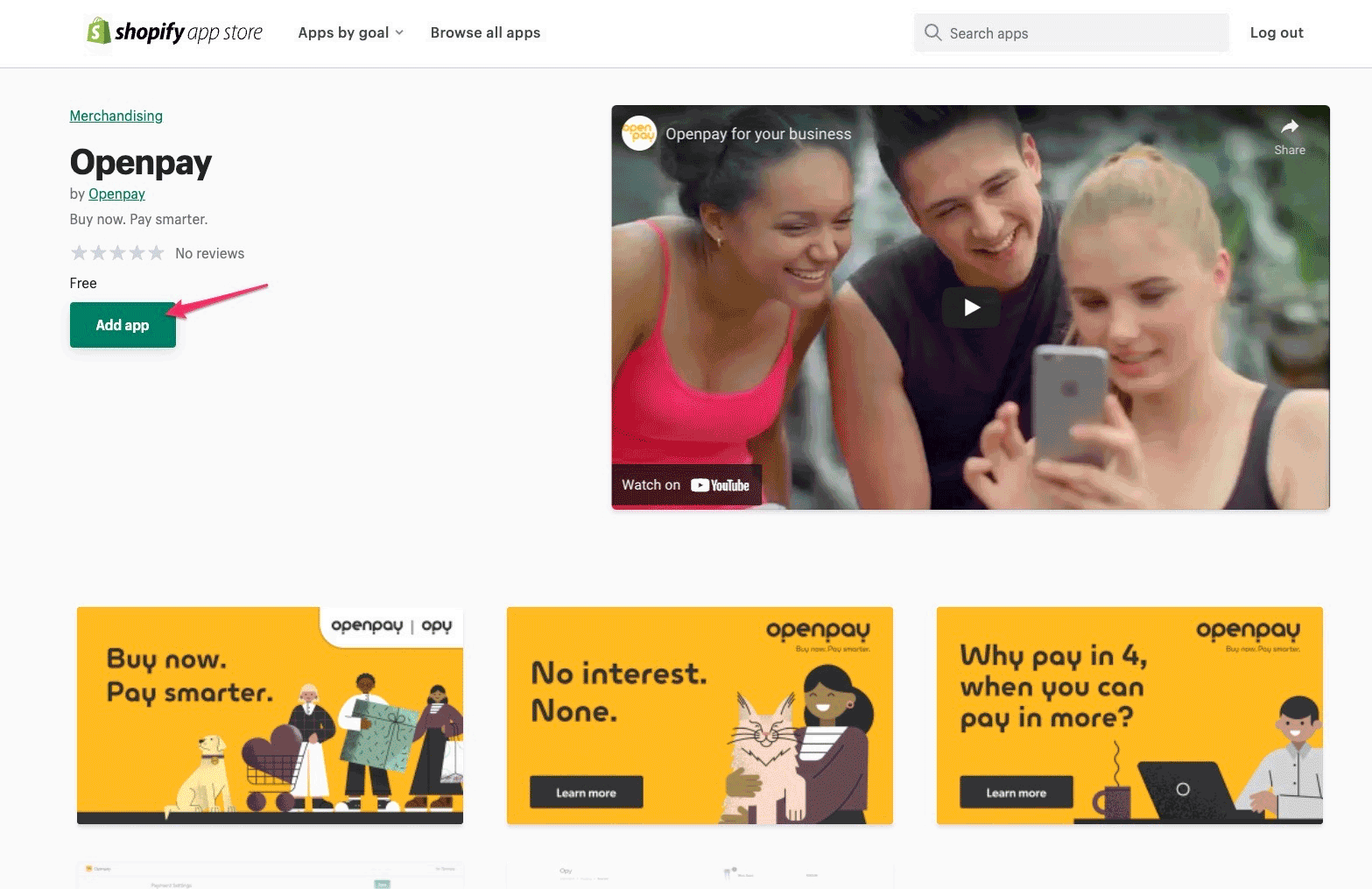
Task: Click the No reviews text
Action: pyautogui.click(x=210, y=253)
